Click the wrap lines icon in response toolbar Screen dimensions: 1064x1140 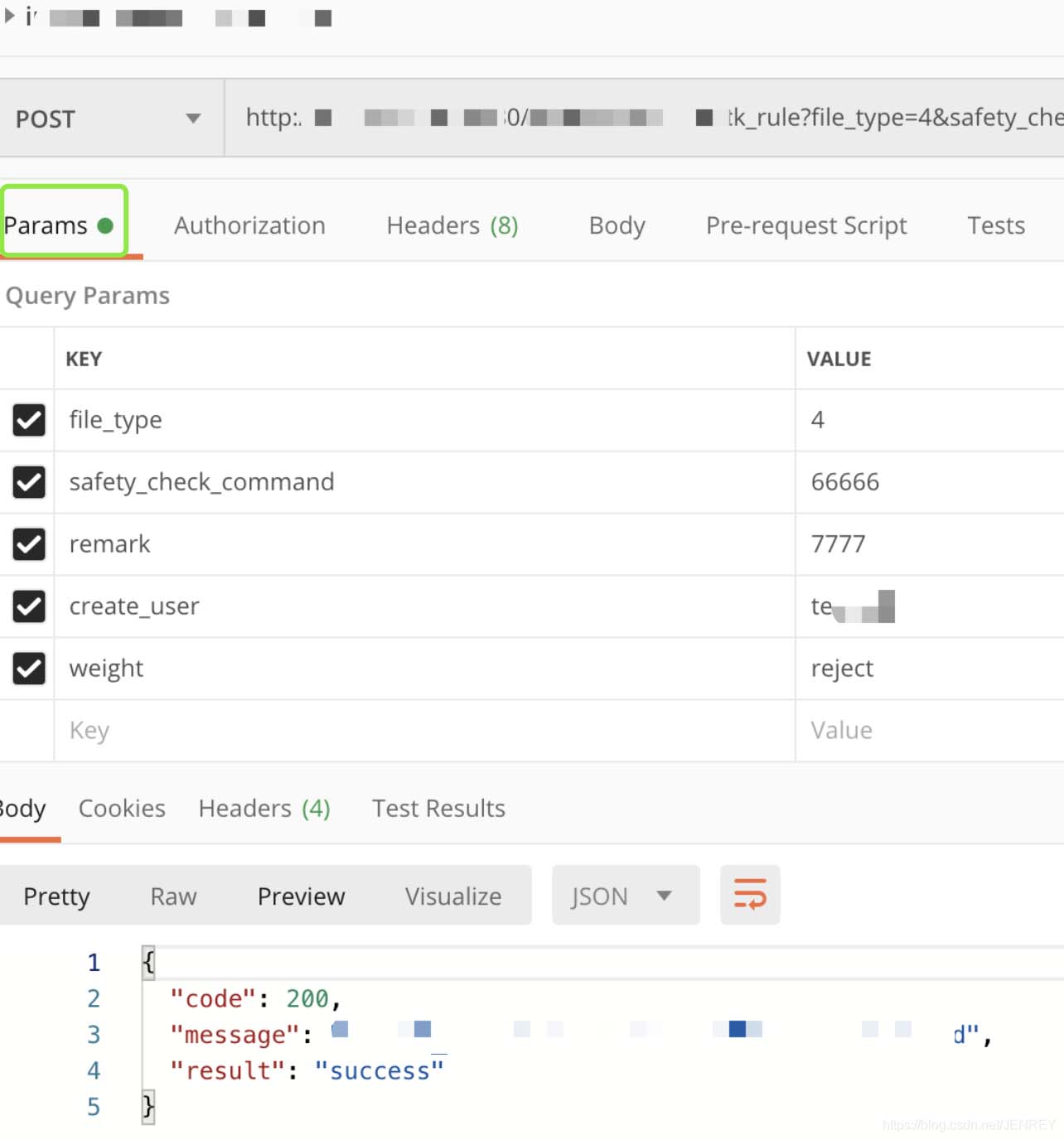coord(750,895)
